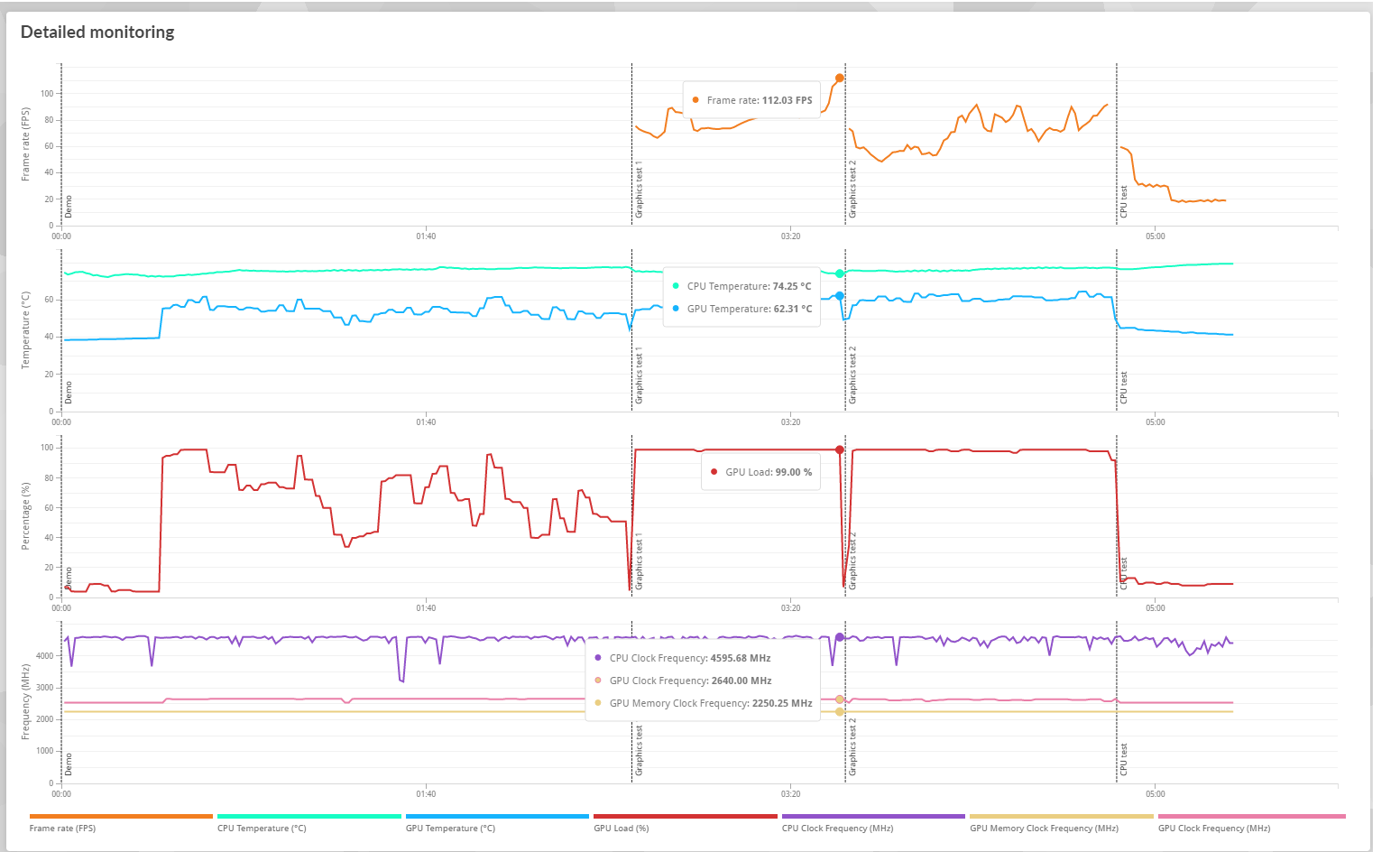Click CPU test marker in frame rate chart
1400x852 pixels.
(1124, 202)
